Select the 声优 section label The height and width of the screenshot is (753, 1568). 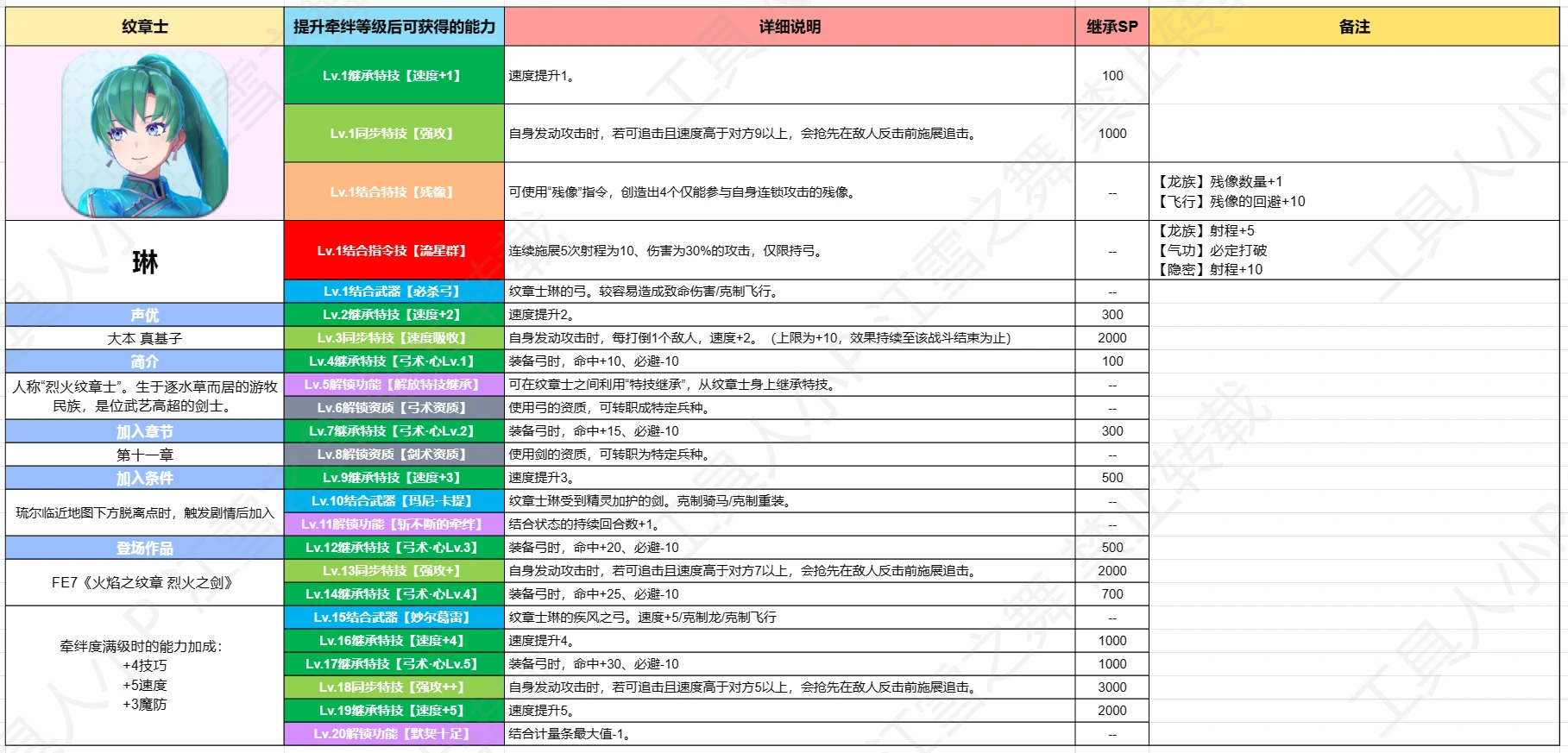pos(145,315)
